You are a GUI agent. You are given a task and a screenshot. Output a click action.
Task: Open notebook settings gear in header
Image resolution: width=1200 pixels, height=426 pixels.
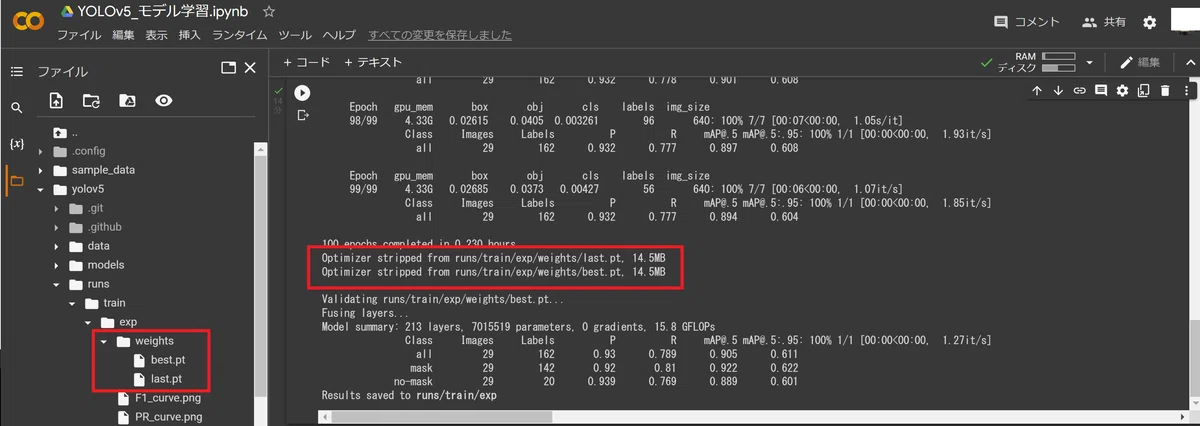[1149, 22]
